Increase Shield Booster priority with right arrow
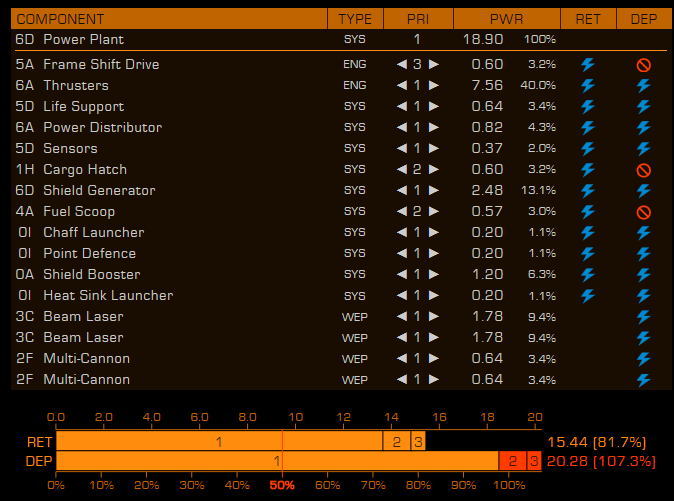674x501 pixels. tap(434, 275)
